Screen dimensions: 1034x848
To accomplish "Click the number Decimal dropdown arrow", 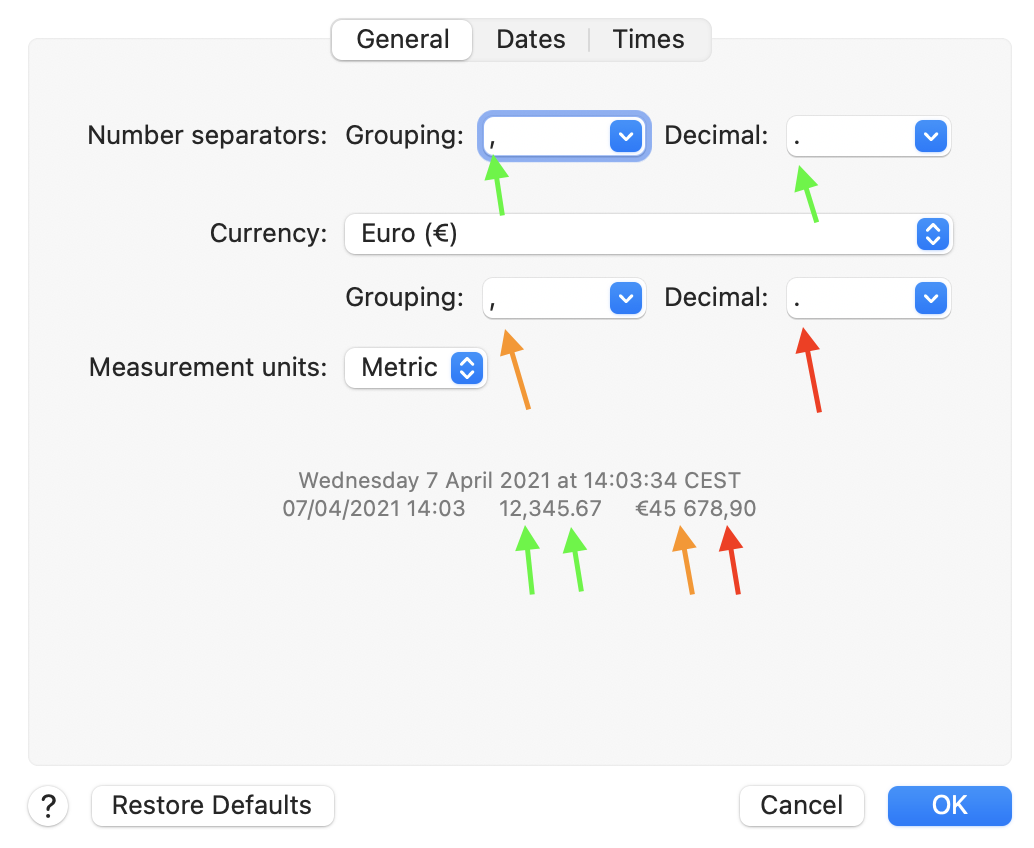I will coord(930,136).
